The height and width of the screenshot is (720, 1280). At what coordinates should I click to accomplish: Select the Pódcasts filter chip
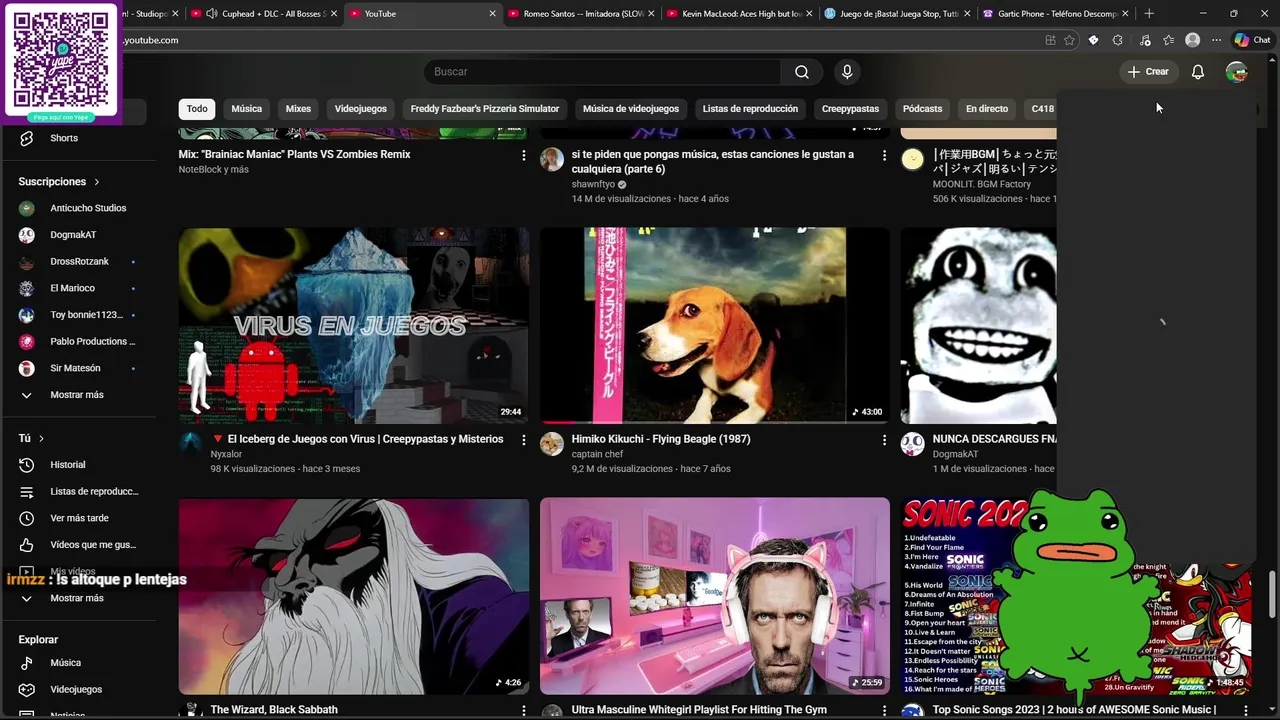(x=922, y=109)
